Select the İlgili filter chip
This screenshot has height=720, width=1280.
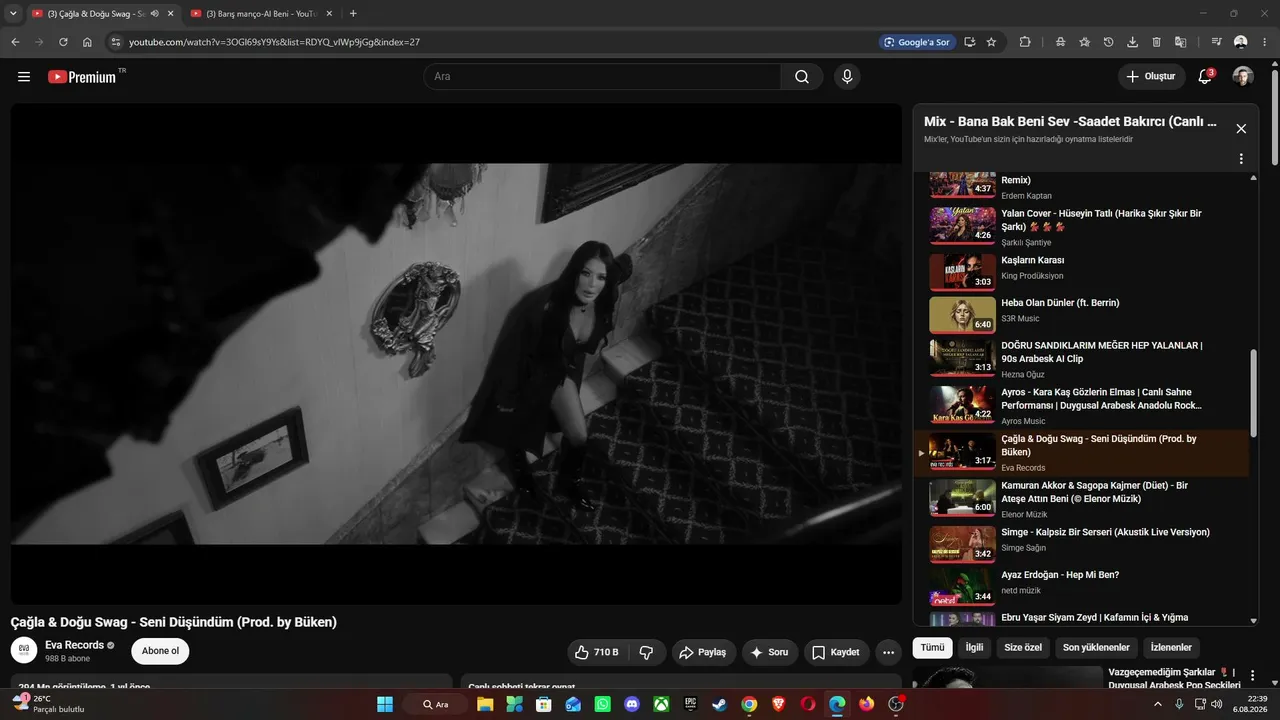[x=974, y=647]
